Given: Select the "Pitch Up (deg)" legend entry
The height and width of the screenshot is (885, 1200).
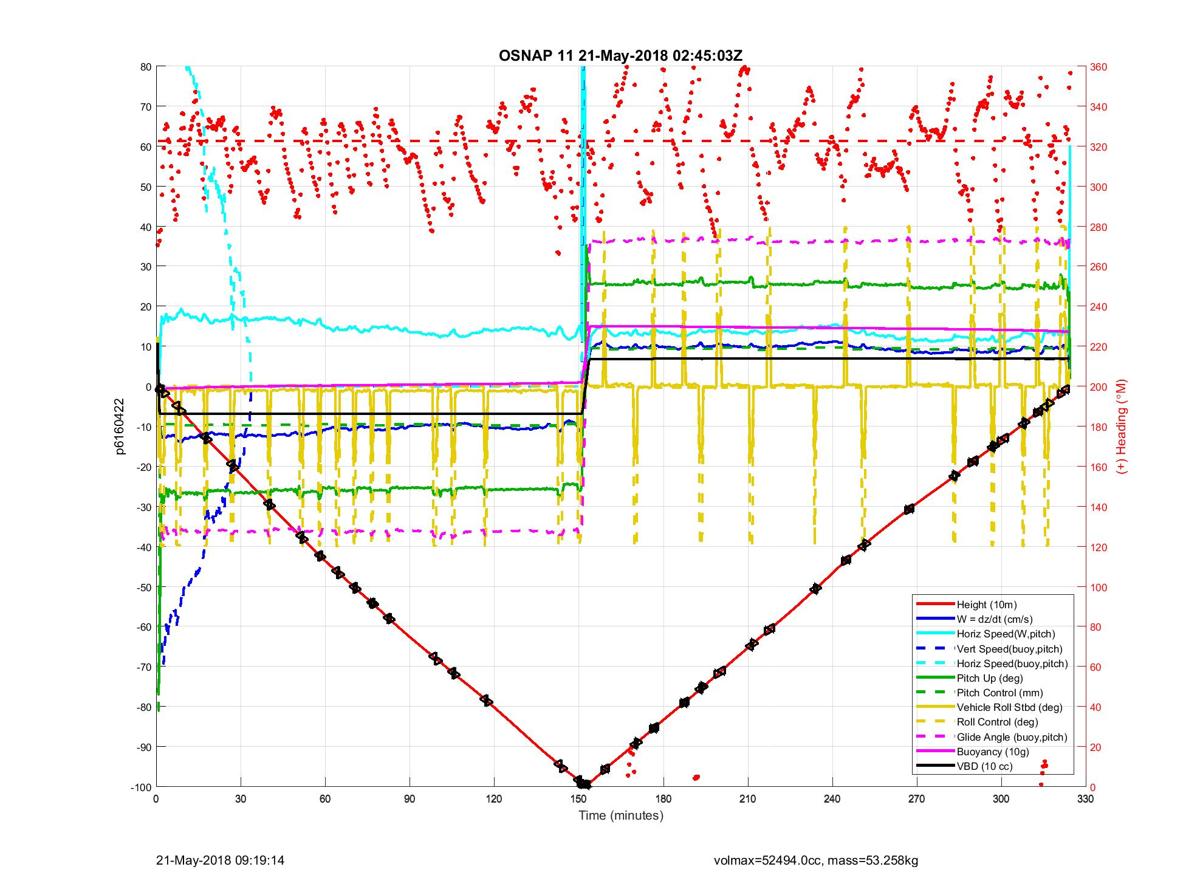Looking at the screenshot, I should [990, 677].
